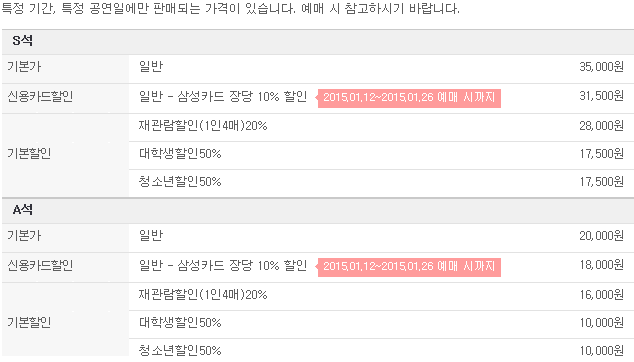Viewport: 634px width, 362px height.
Task: Click the S석 31,500원 price
Action: pyautogui.click(x=601, y=96)
